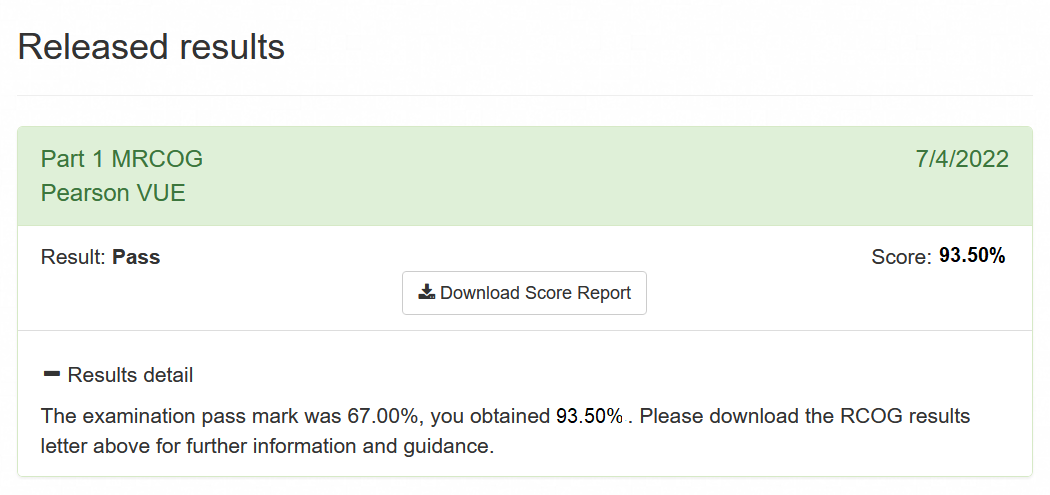Click the green exam header panel

pos(525,176)
